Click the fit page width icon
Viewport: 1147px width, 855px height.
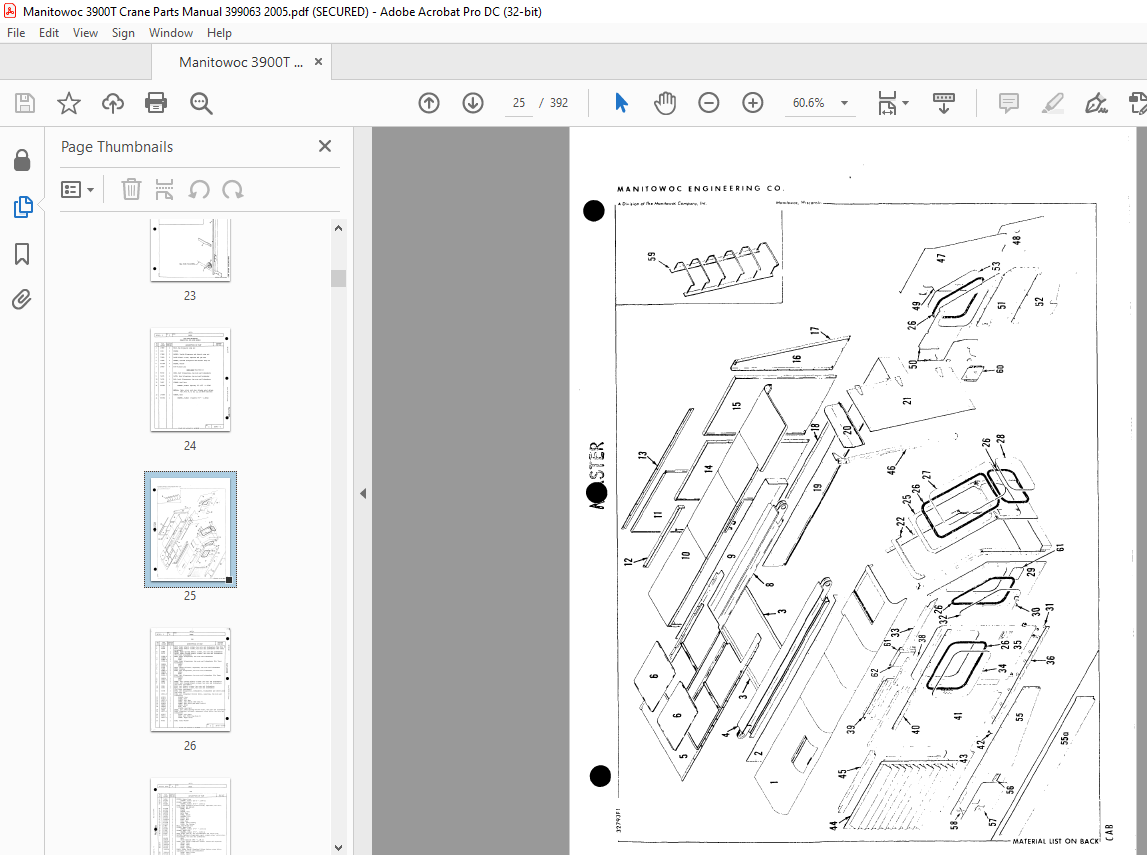coord(887,103)
